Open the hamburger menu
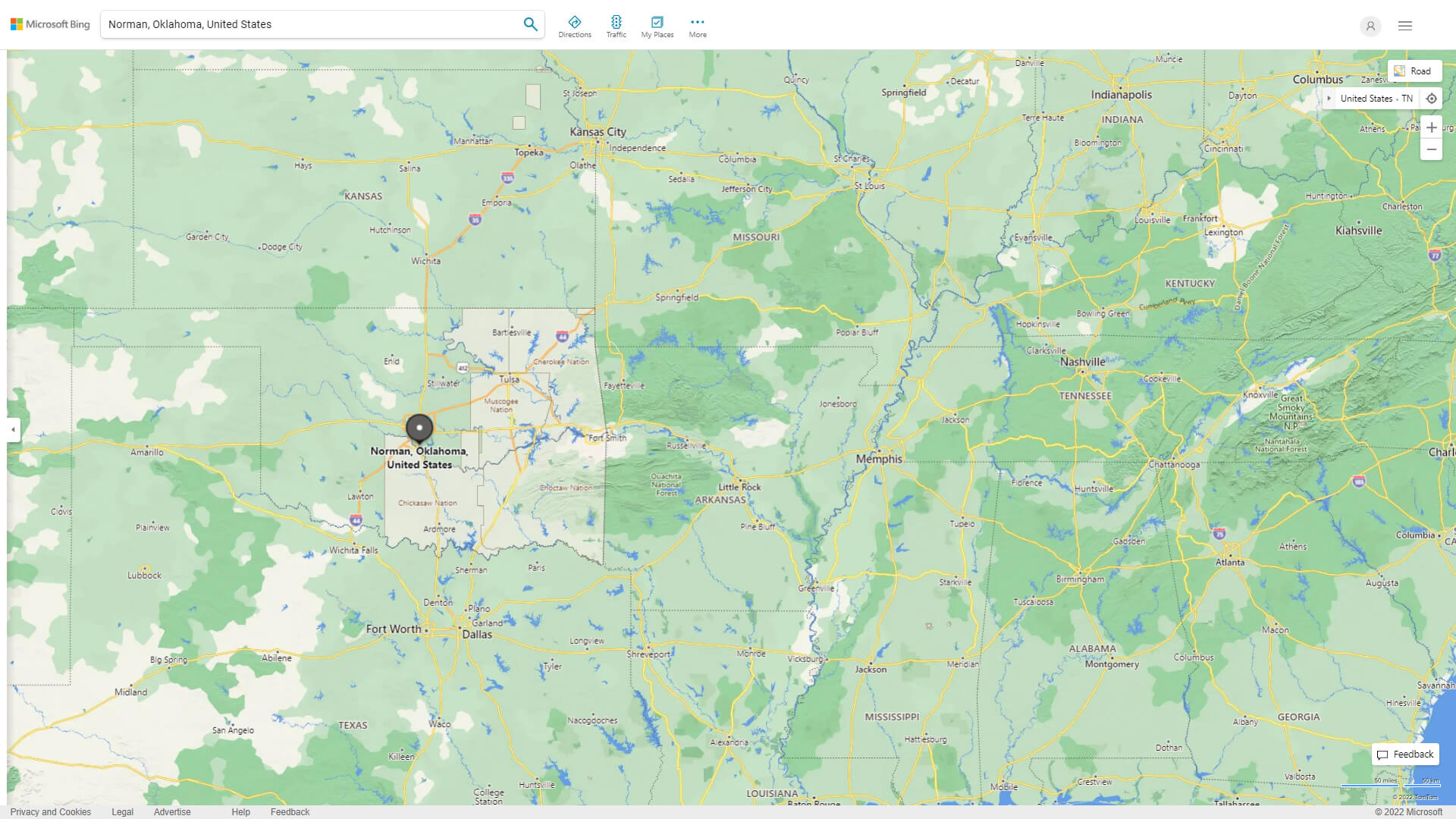Image resolution: width=1456 pixels, height=819 pixels. [1404, 25]
